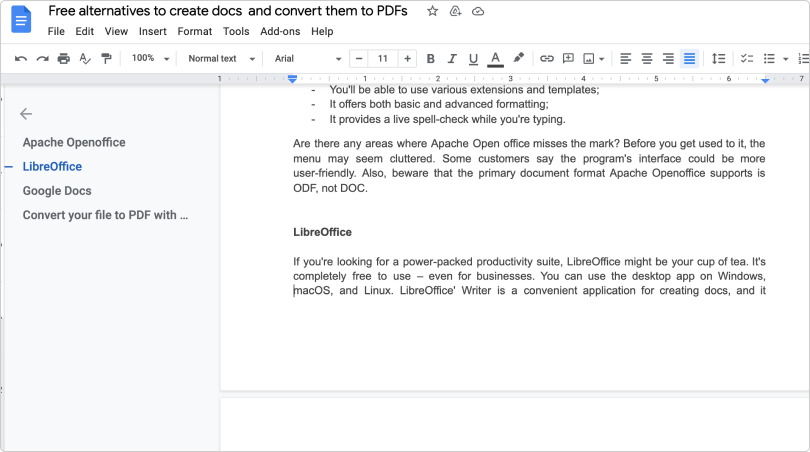Open the insert image dropdown arrow
This screenshot has height=452, width=810.
602,59
